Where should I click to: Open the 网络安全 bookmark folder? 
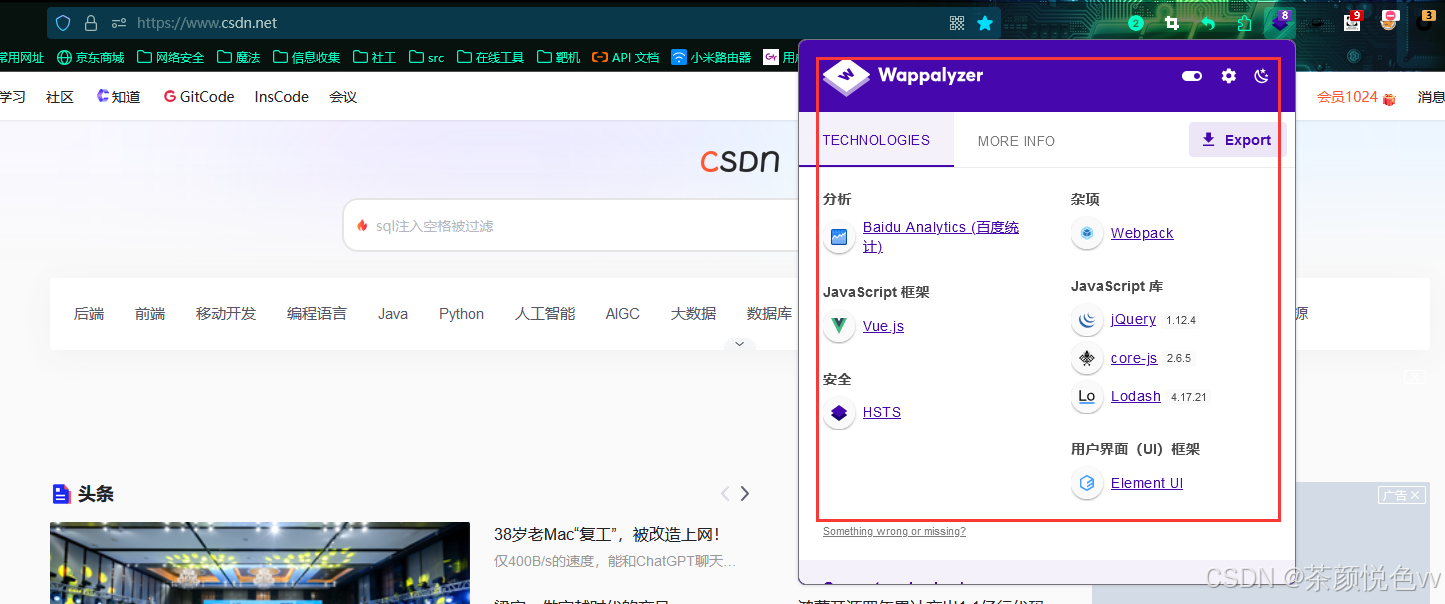[x=170, y=57]
